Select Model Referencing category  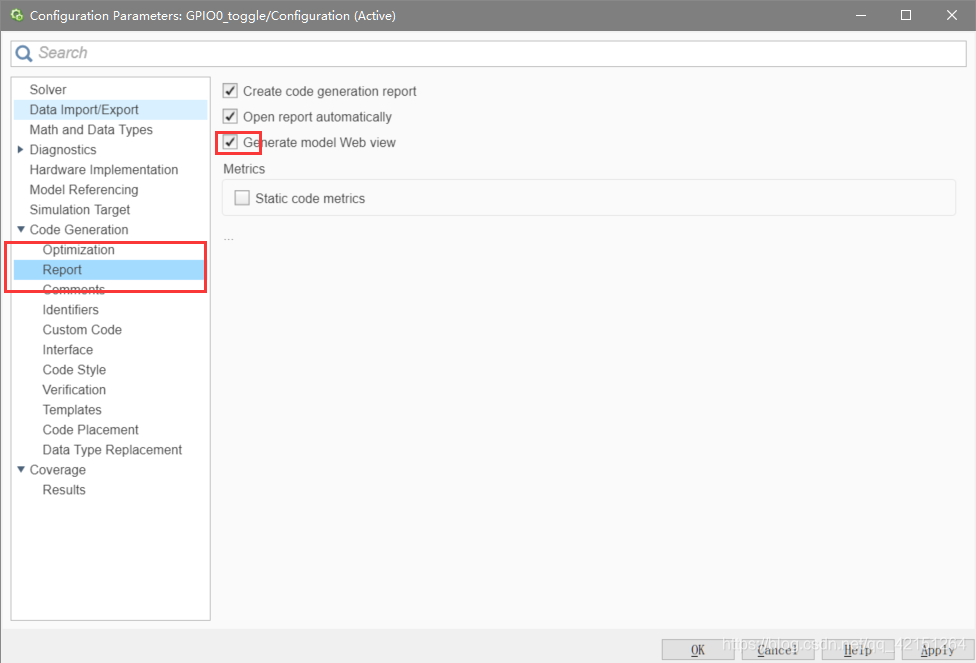coord(84,189)
